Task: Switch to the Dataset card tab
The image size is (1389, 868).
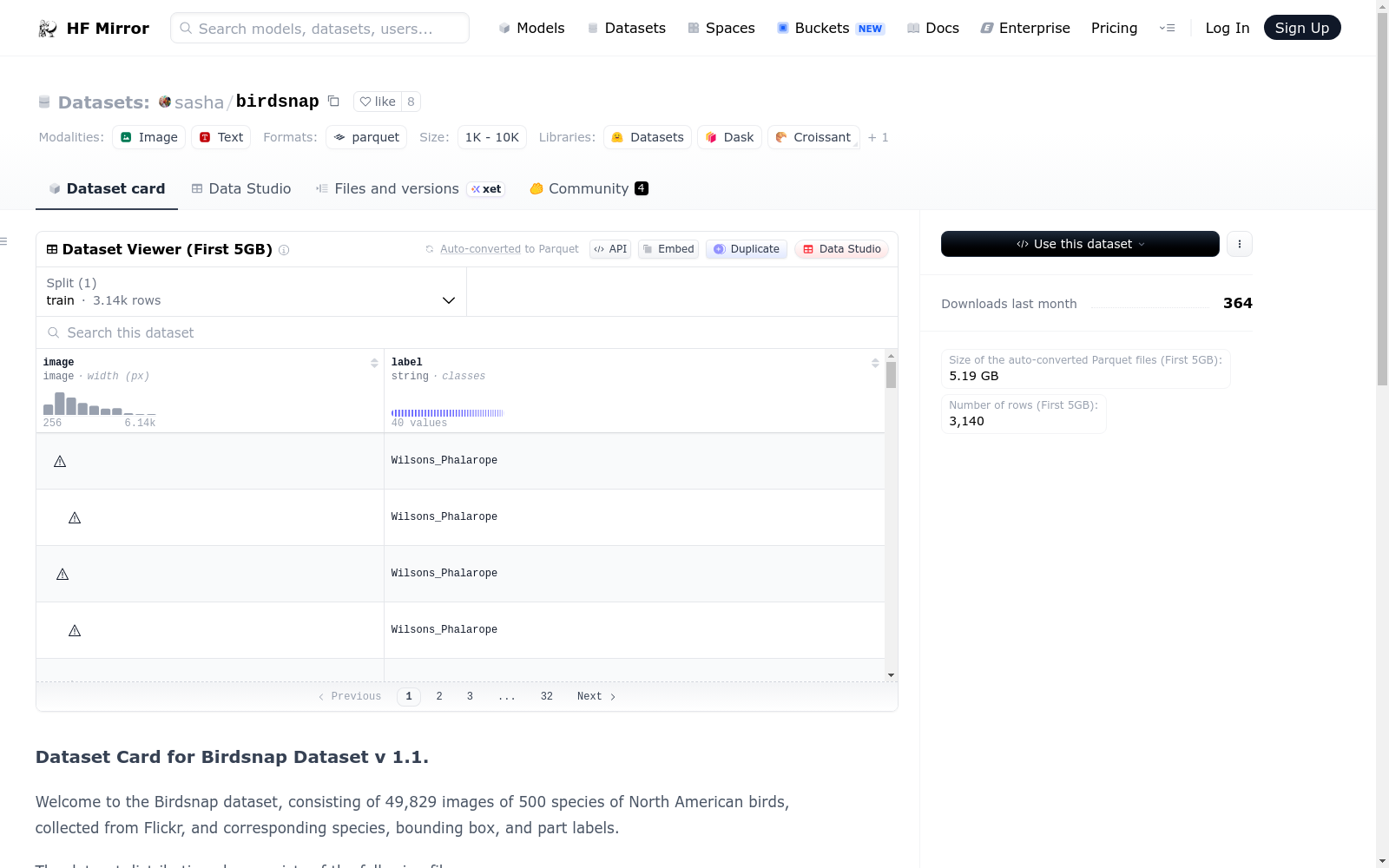Action: [x=107, y=188]
